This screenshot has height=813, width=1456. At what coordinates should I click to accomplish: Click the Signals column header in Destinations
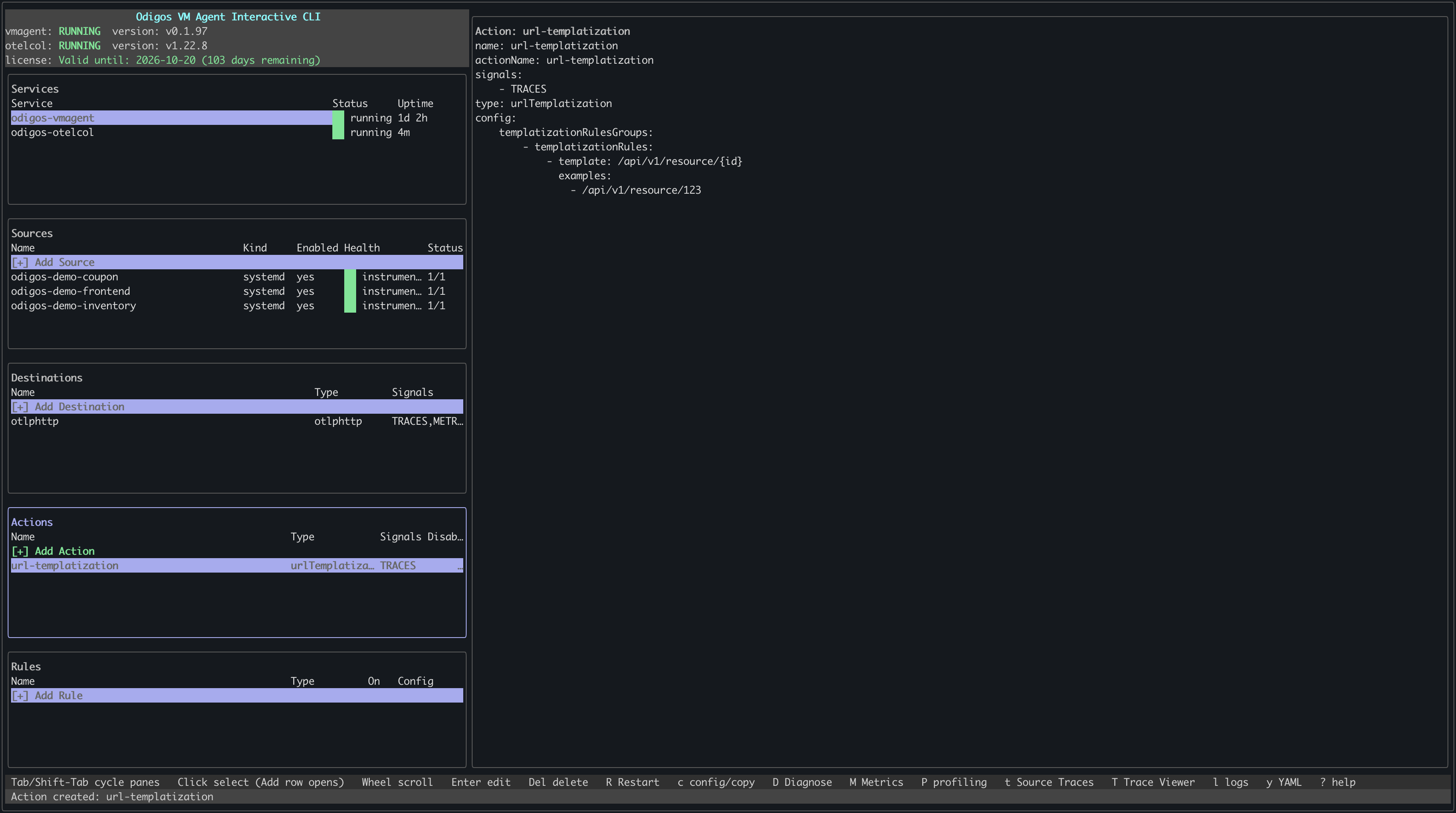(x=413, y=392)
